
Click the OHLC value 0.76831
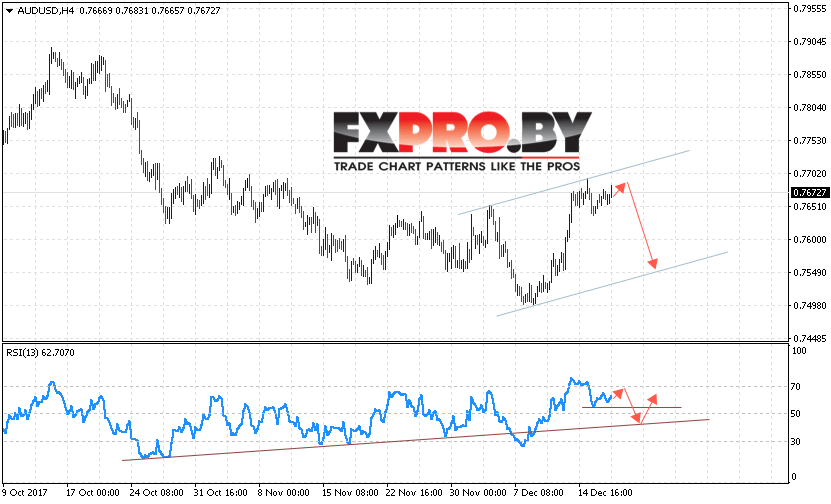pyautogui.click(x=131, y=11)
